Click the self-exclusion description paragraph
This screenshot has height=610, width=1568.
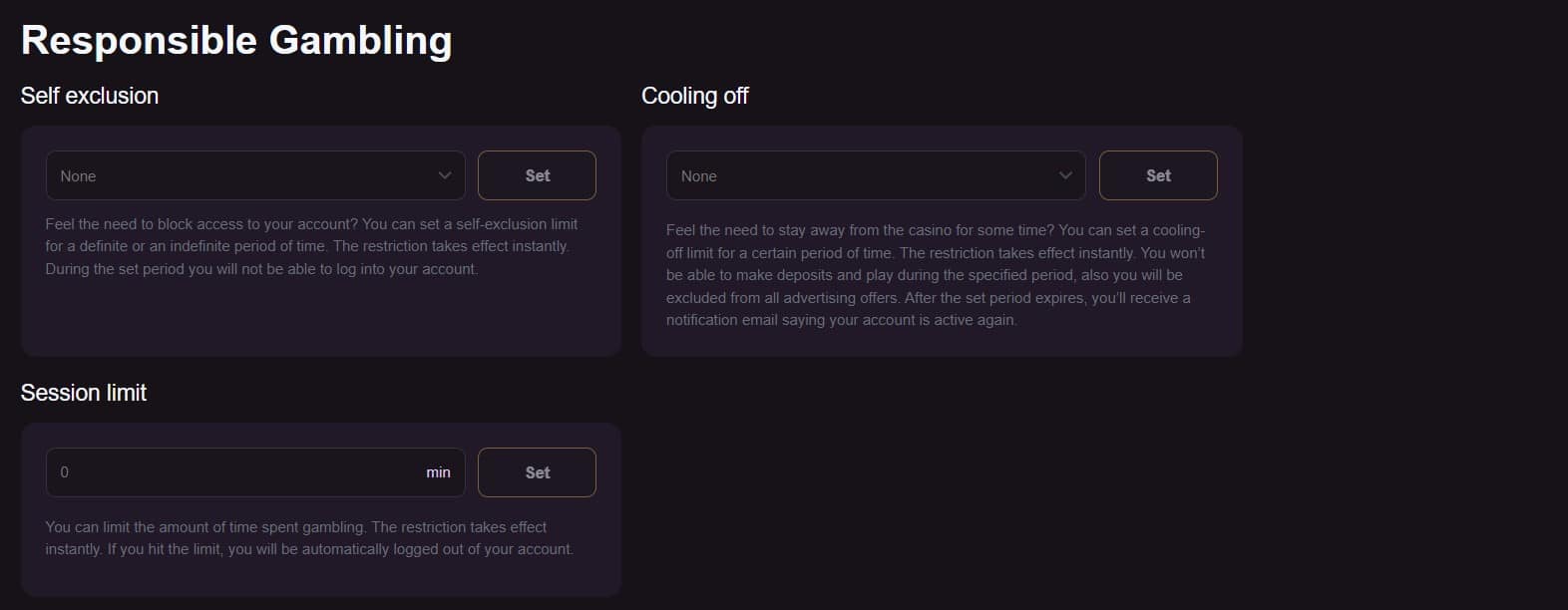[x=311, y=246]
